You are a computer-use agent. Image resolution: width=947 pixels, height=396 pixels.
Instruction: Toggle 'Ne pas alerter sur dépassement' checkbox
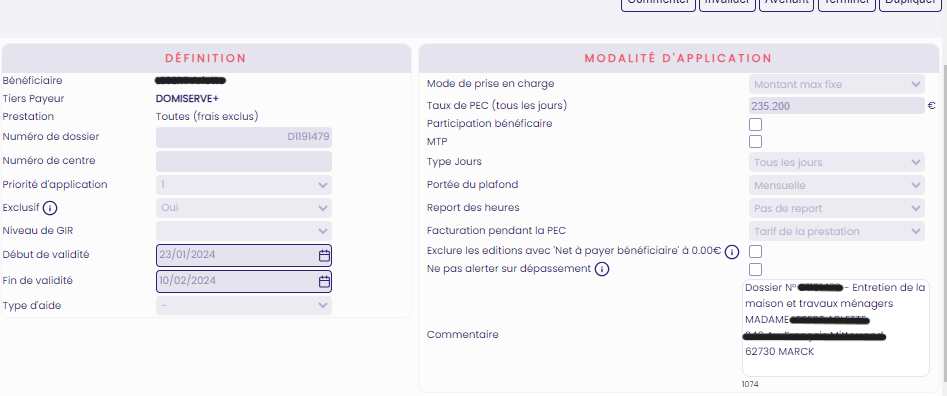[755, 269]
